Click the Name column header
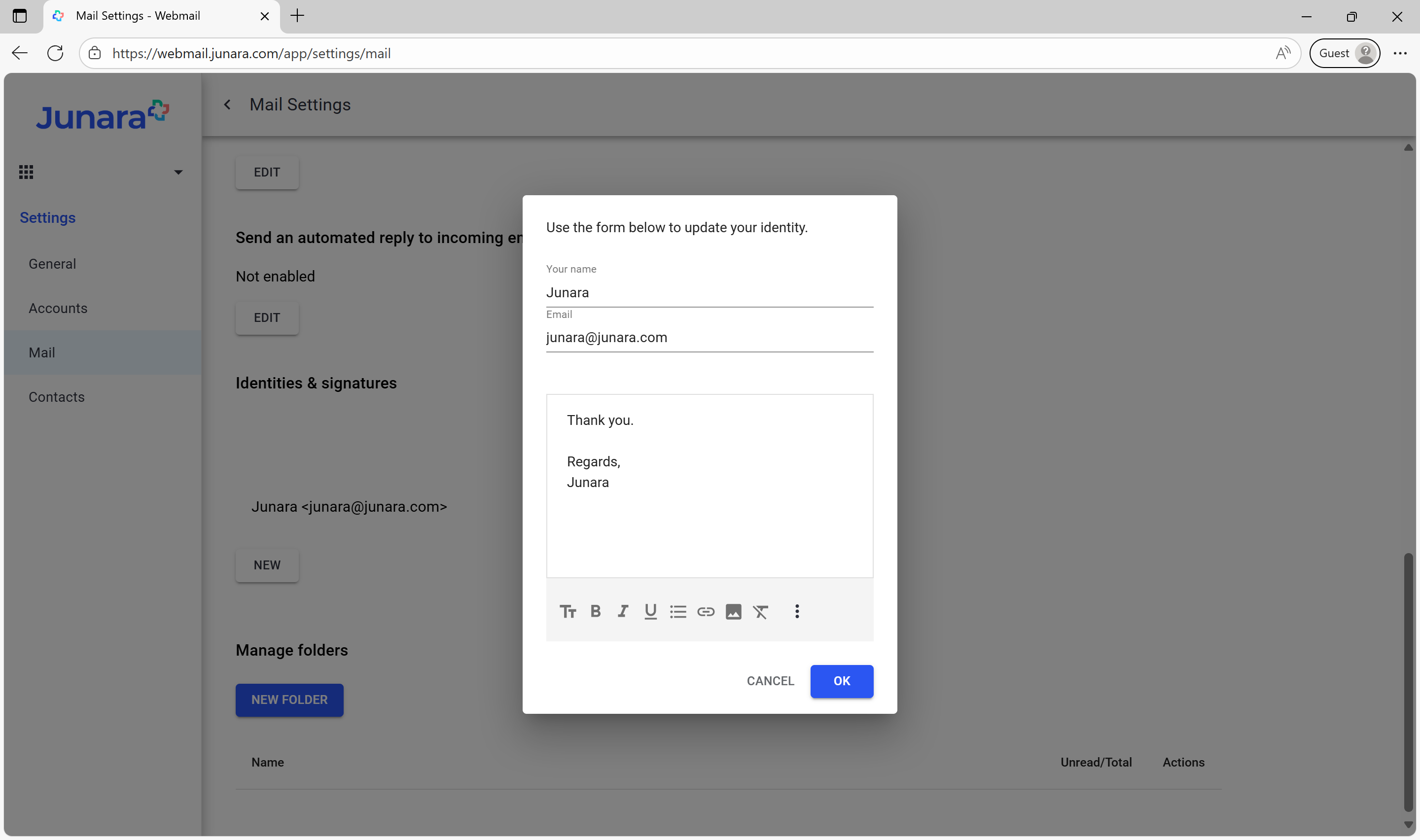The width and height of the screenshot is (1420, 840). 268,763
